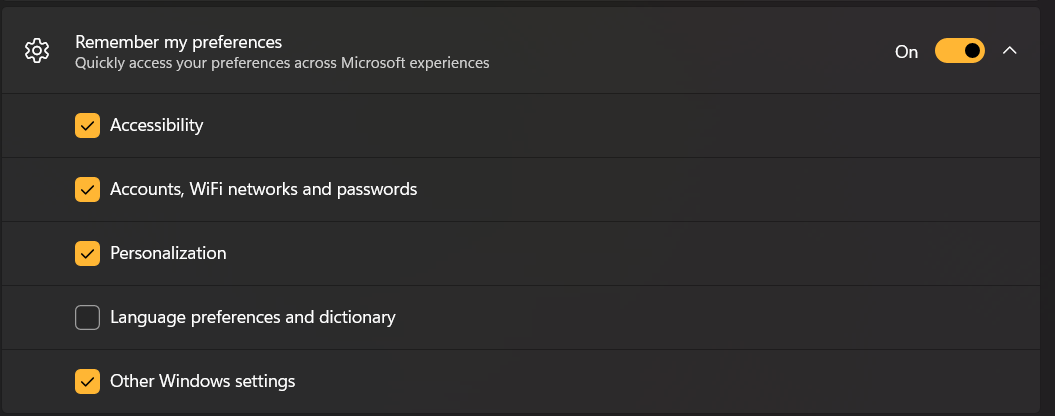Collapse the Remember my preferences section chevron
This screenshot has height=416, width=1055.
click(1009, 50)
